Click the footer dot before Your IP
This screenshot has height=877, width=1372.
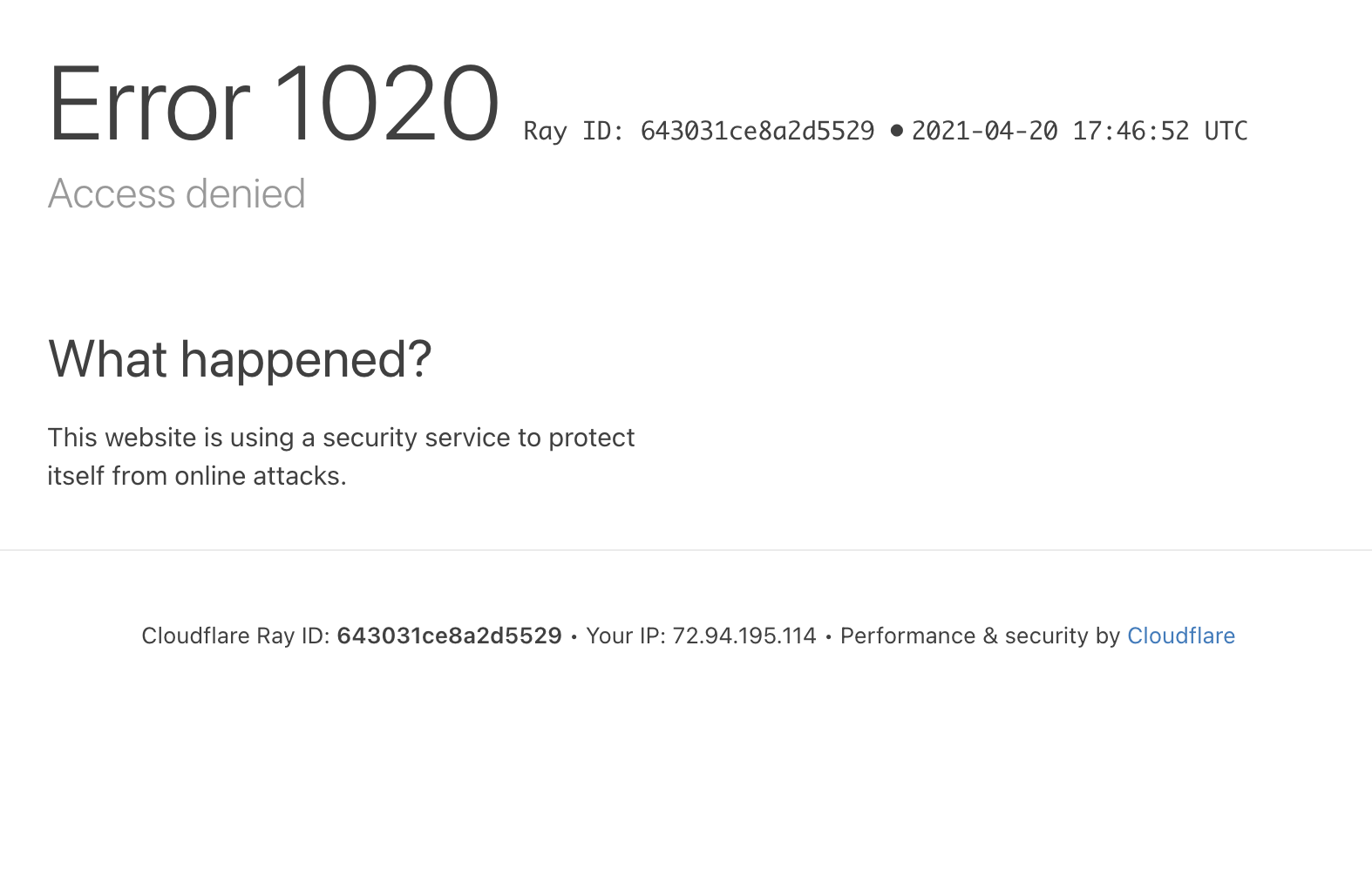point(574,637)
